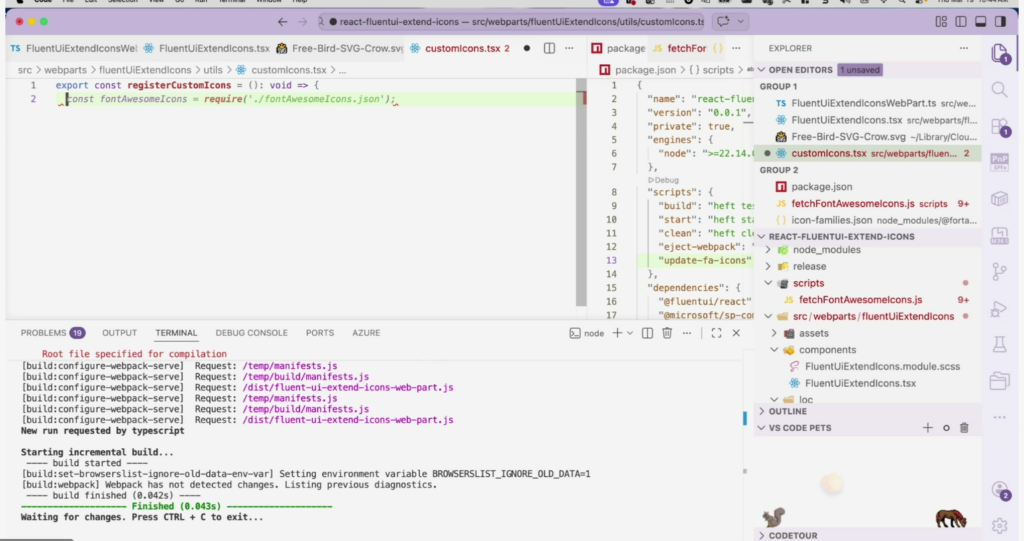Open the Search view in activity bar
The image size is (1024, 541).
(x=999, y=90)
